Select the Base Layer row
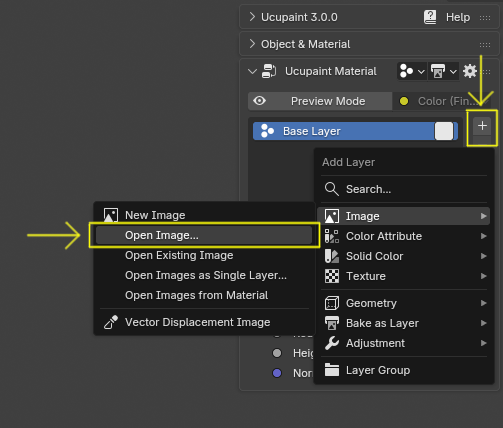Screen dimensions: 503x428 point(355,131)
